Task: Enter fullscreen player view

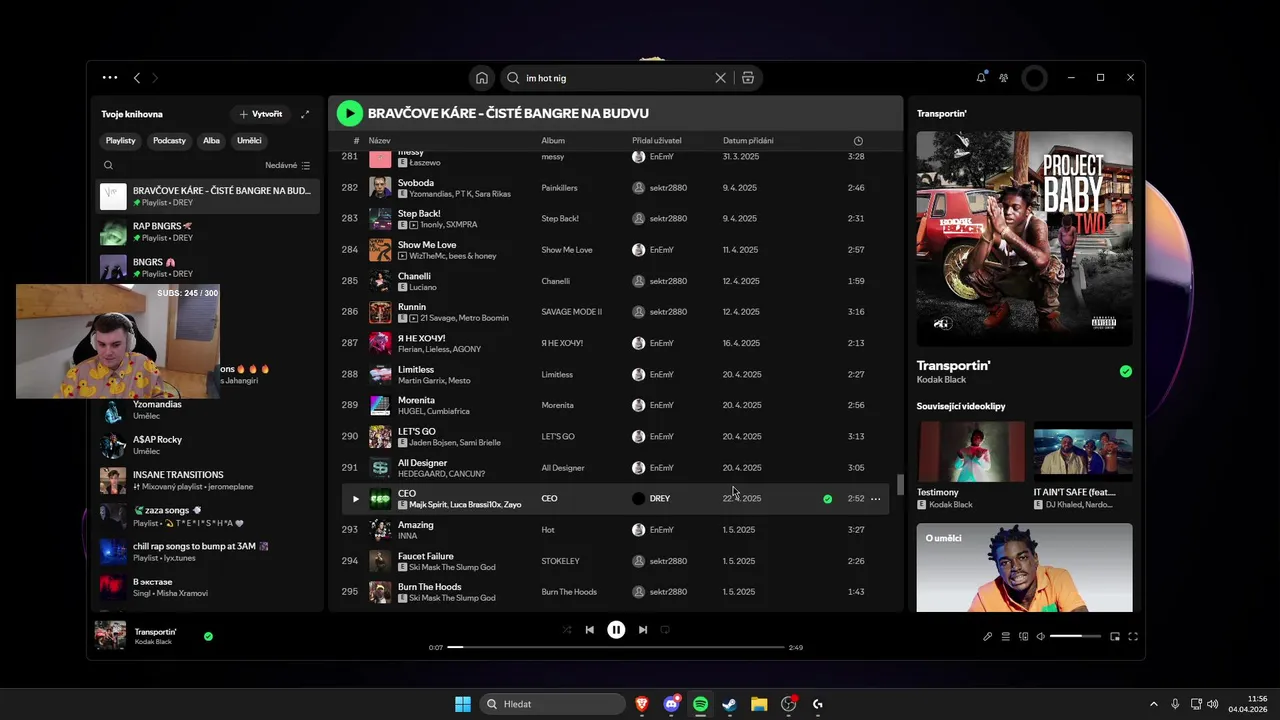Action: tap(1133, 636)
